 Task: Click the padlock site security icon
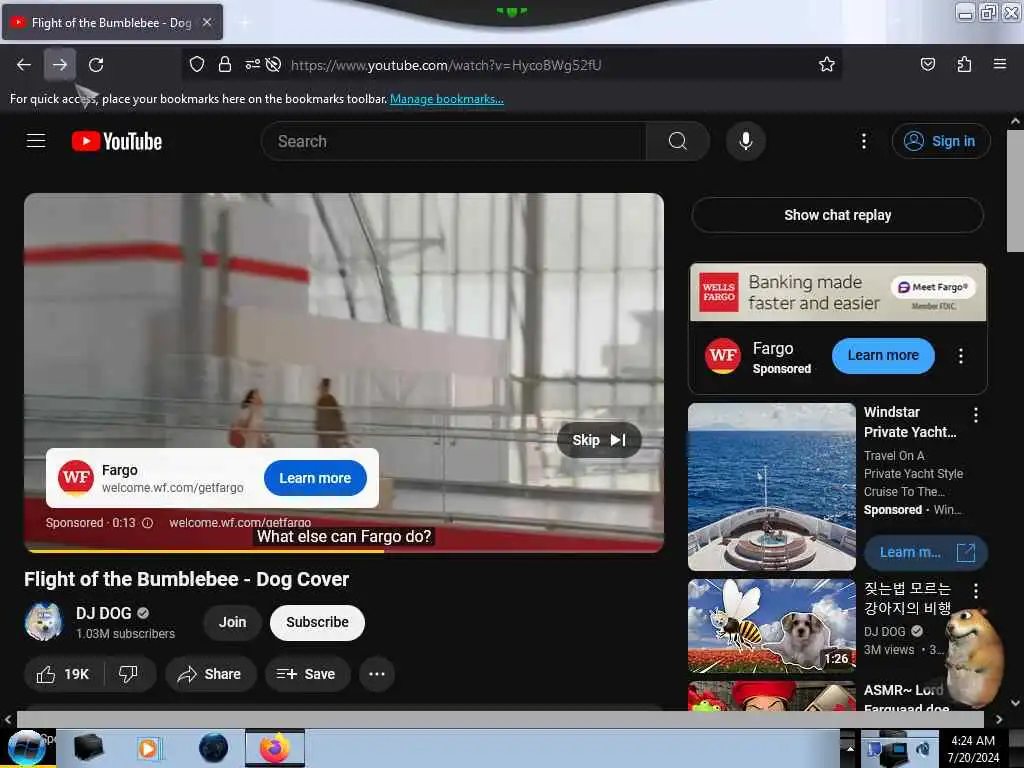225,64
